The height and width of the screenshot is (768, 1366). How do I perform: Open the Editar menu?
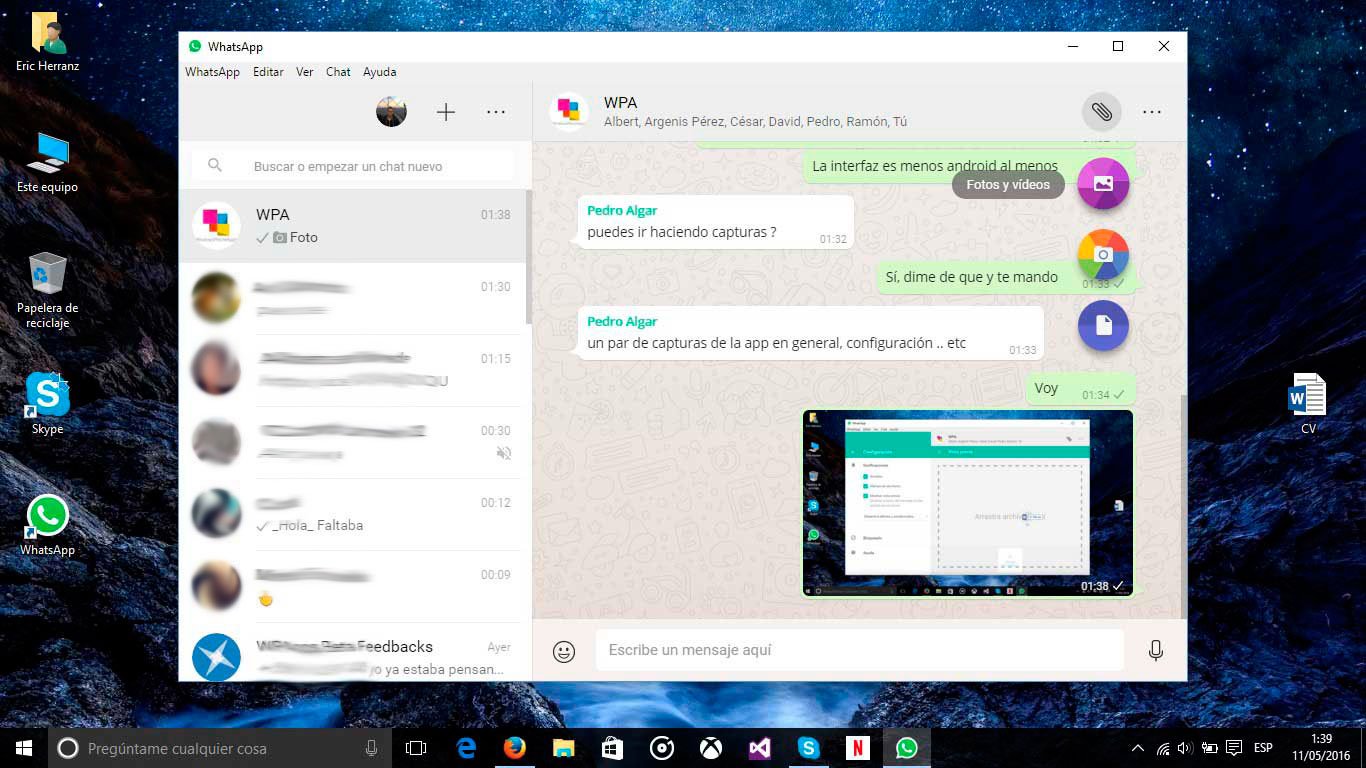click(268, 72)
